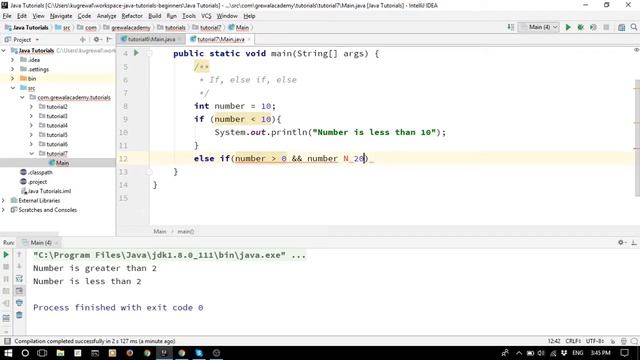Screen dimensions: 640x360
Task: Rerun program with green arrow in Run panel
Action: coord(6,255)
